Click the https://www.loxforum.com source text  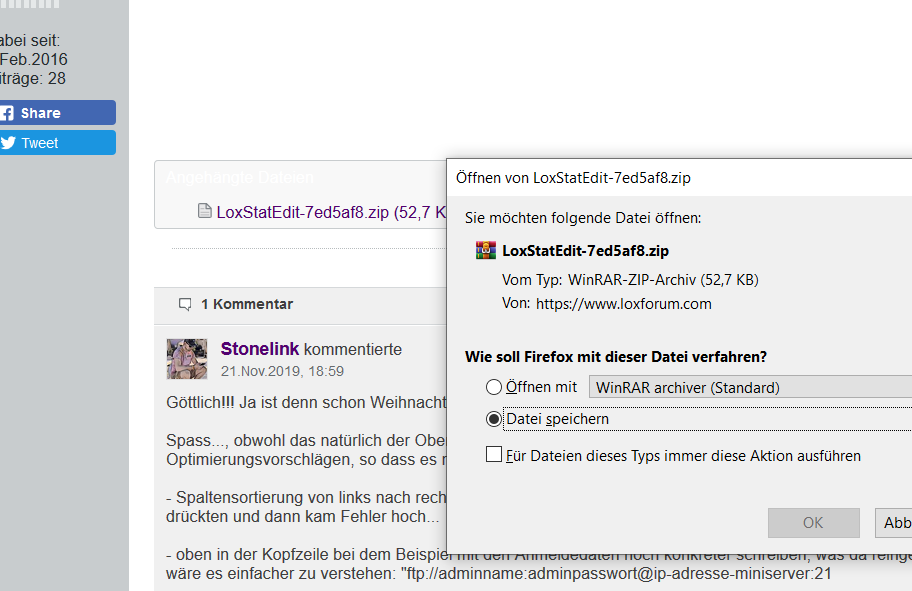(624, 304)
